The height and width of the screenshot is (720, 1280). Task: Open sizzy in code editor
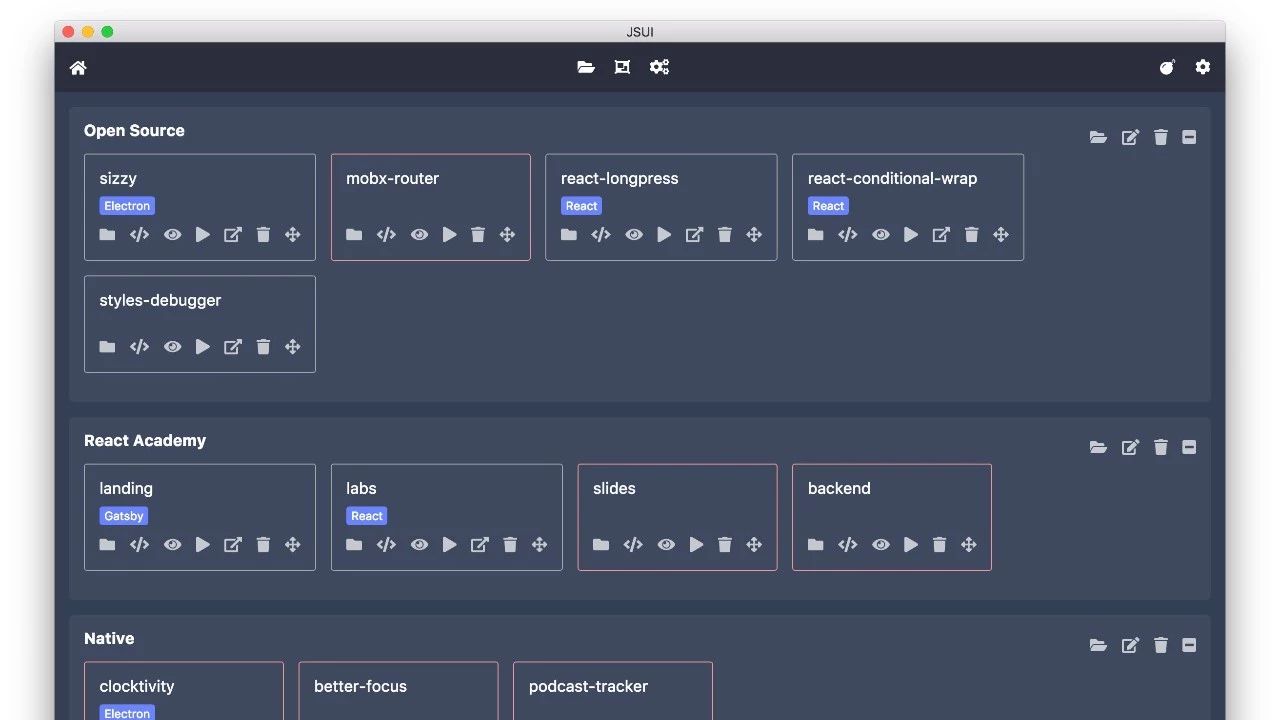139,234
